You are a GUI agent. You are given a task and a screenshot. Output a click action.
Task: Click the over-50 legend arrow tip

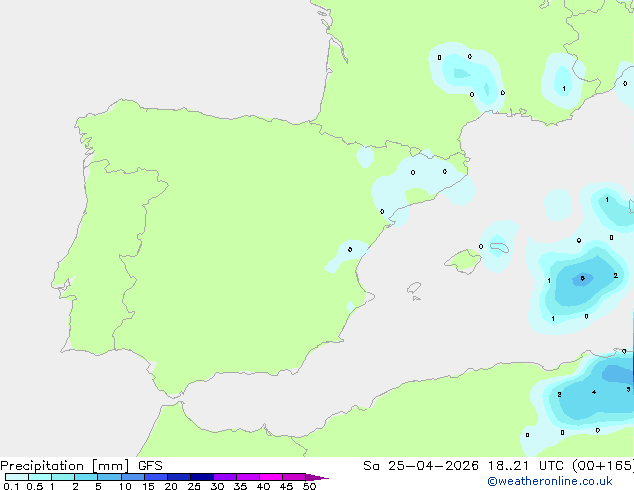coord(317,477)
